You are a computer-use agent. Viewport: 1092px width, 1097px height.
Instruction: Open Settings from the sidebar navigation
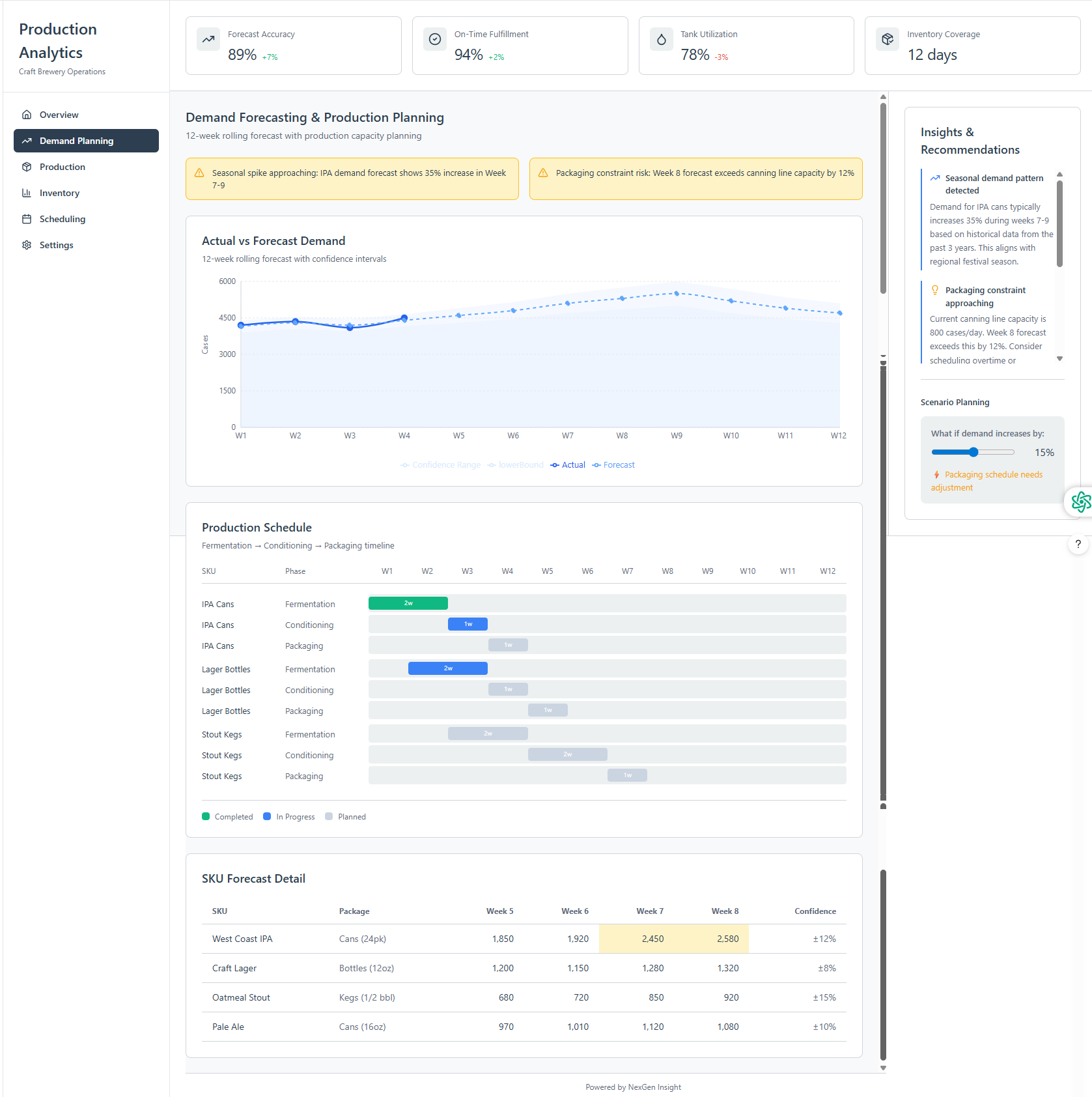click(57, 245)
